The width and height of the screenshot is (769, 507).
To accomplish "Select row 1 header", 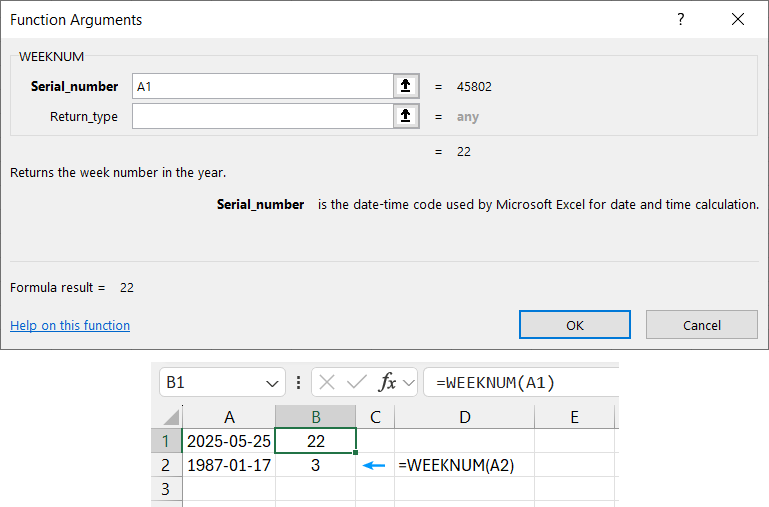I will [166, 441].
